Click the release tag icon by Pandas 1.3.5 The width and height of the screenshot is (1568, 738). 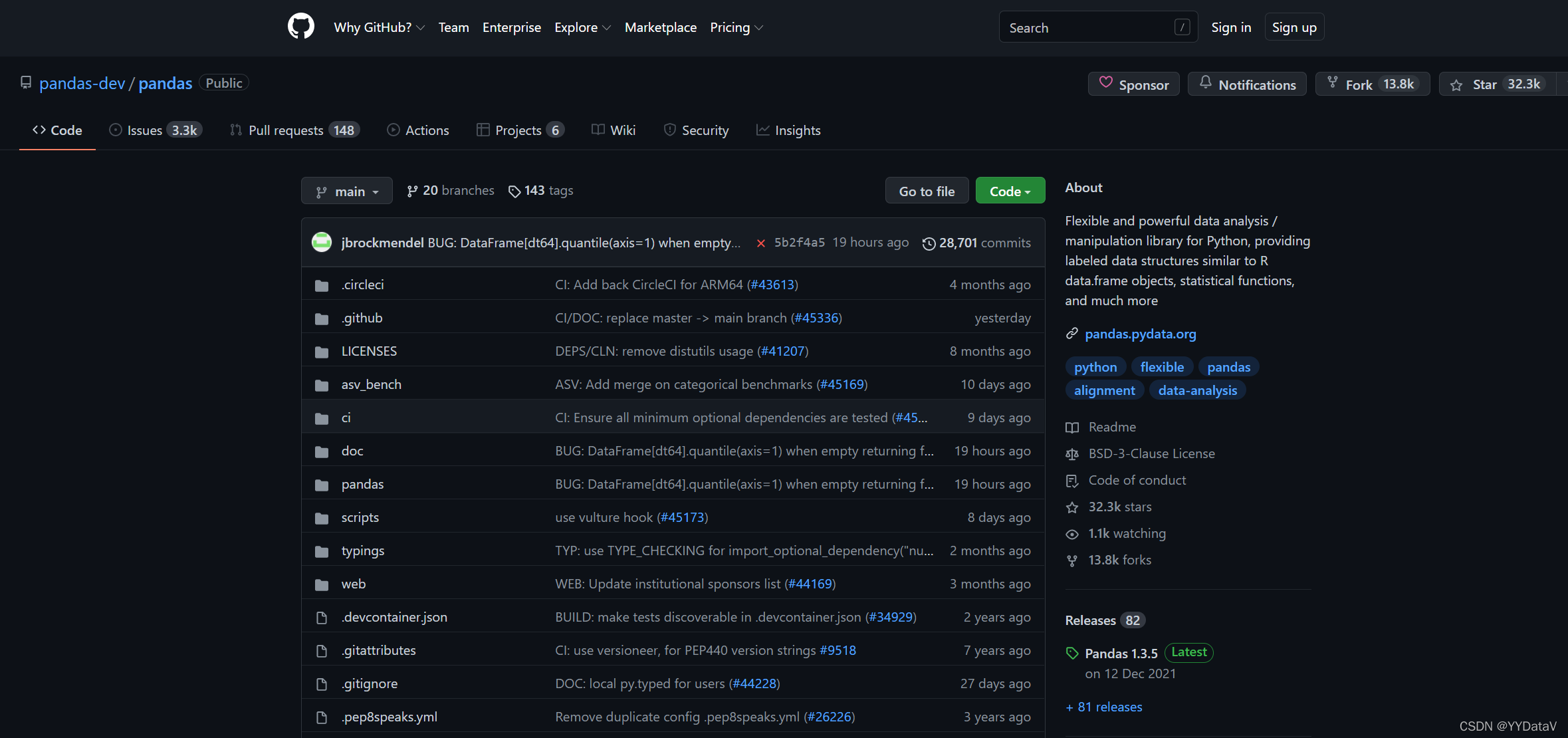coord(1072,654)
